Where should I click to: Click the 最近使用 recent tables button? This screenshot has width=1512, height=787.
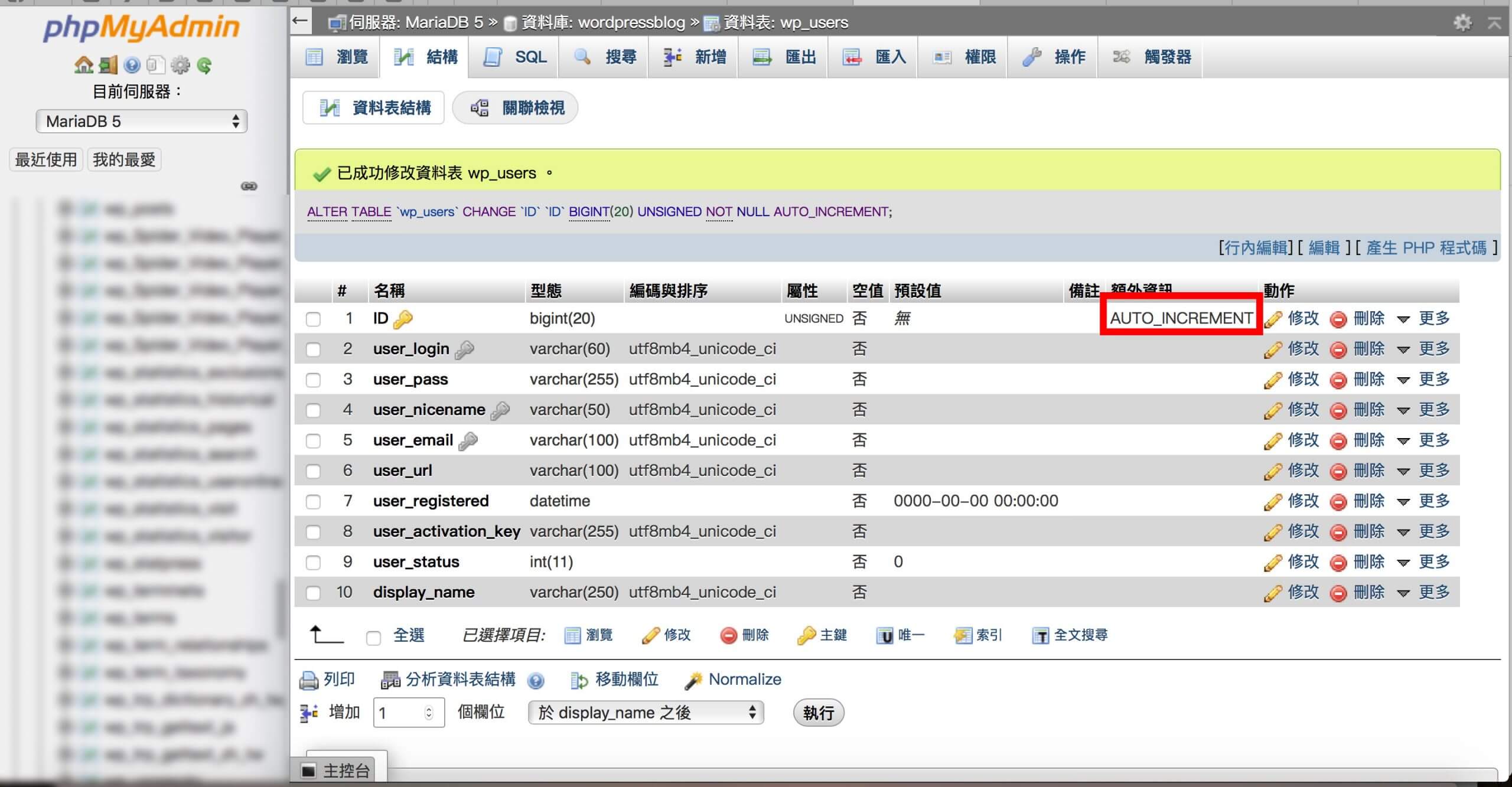(46, 160)
